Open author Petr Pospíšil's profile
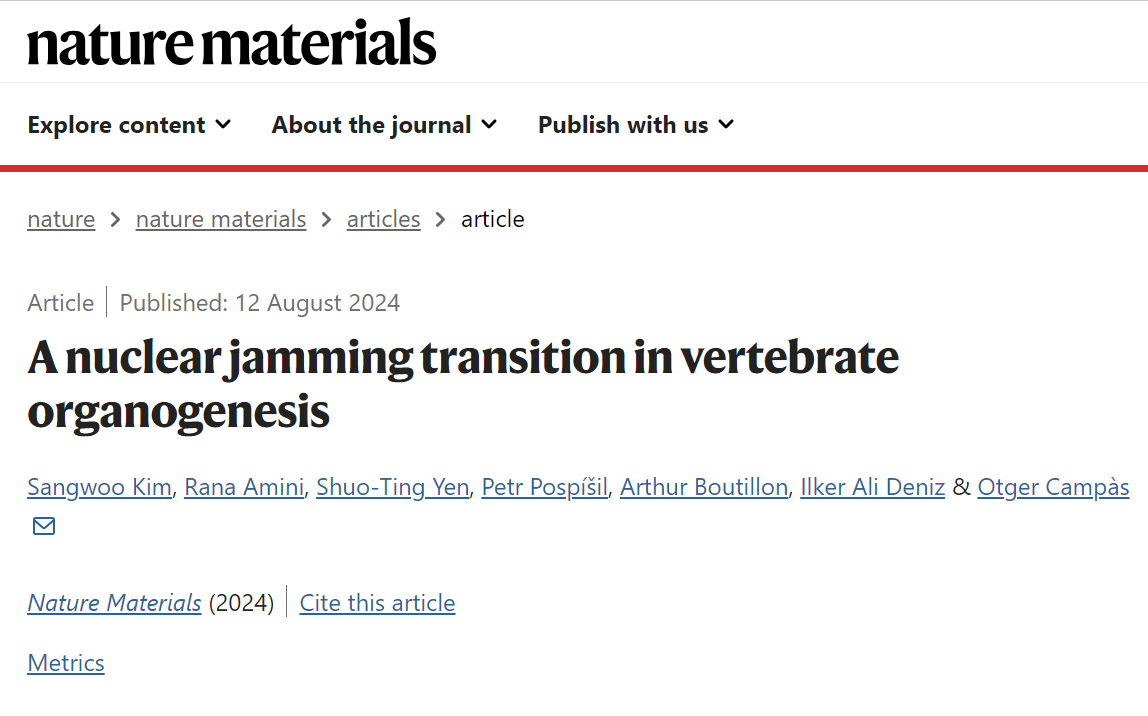 pos(545,487)
